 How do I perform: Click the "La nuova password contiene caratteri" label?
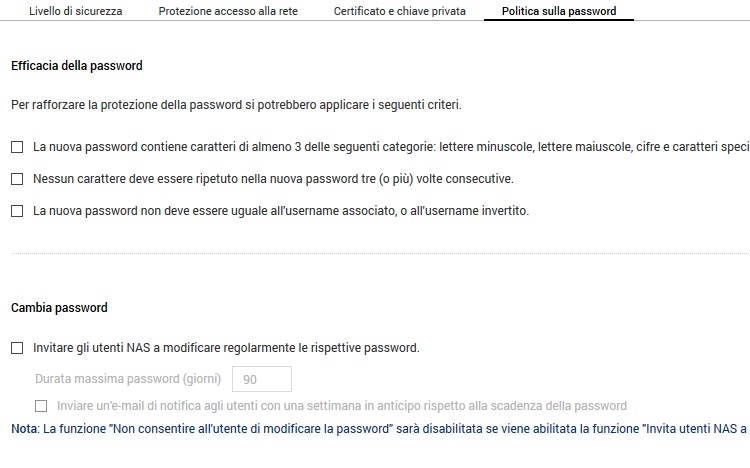click(x=390, y=147)
